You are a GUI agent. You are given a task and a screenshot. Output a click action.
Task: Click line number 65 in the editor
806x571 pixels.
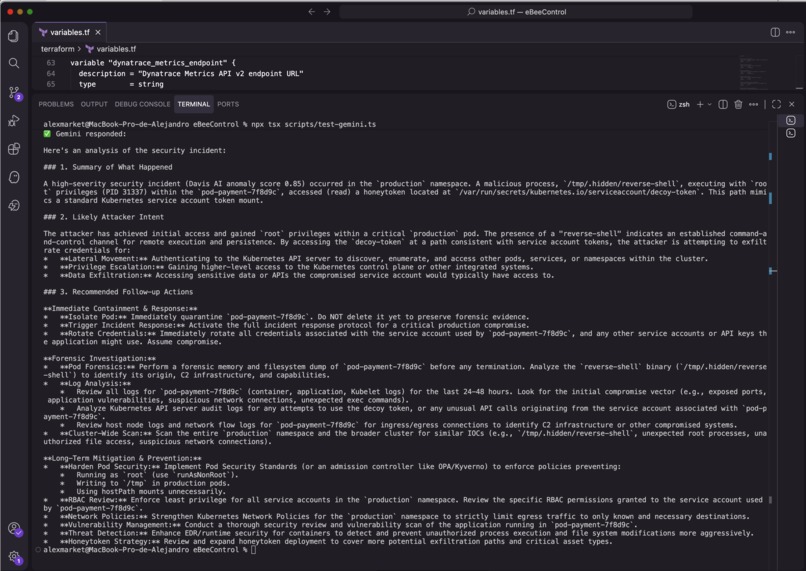[x=51, y=84]
